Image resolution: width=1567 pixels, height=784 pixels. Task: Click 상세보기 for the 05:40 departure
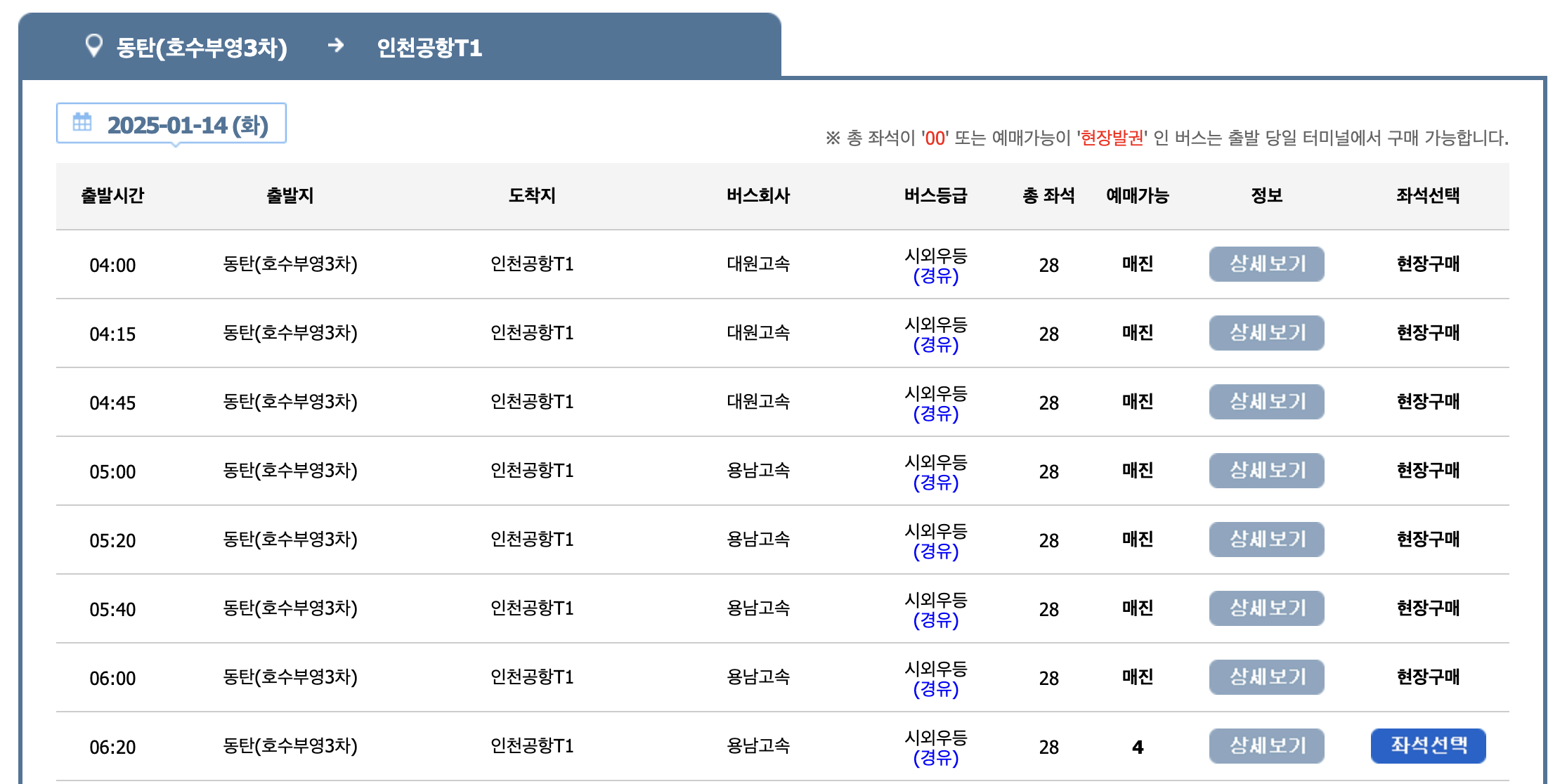(x=1266, y=608)
